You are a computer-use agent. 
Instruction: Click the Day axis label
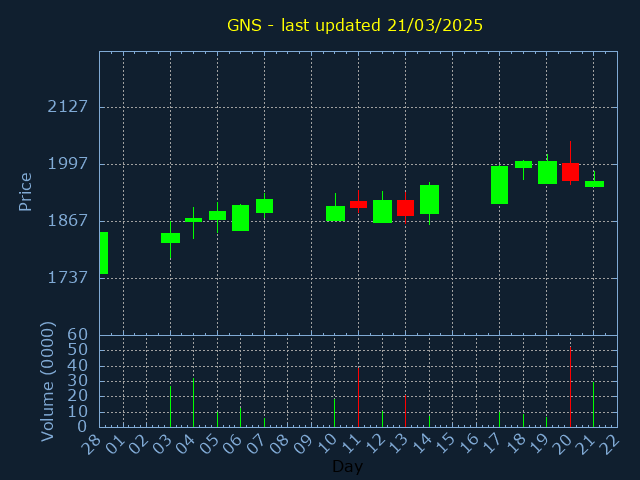[347, 466]
